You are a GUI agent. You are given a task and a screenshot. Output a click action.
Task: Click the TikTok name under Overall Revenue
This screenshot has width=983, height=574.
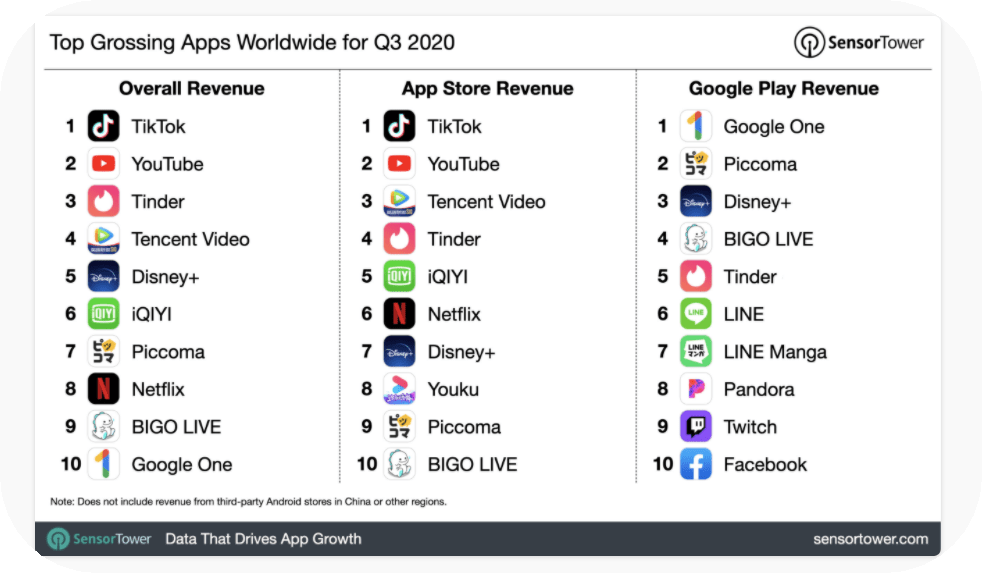(x=159, y=127)
